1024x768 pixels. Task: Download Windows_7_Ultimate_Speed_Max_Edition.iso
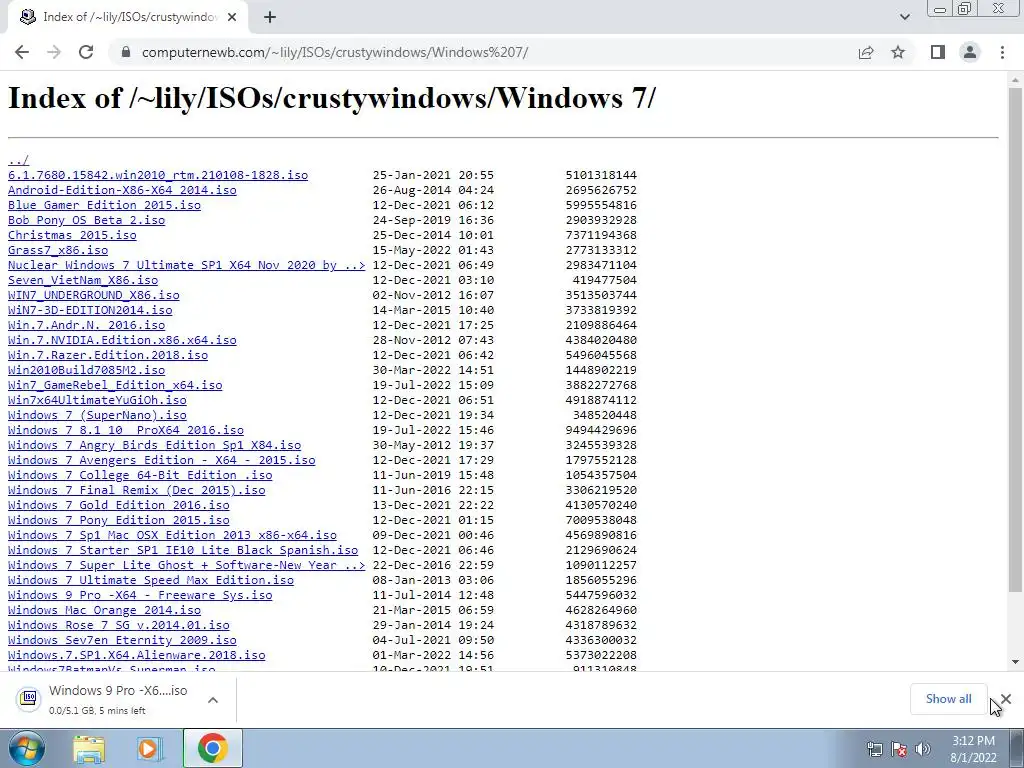[x=151, y=581]
